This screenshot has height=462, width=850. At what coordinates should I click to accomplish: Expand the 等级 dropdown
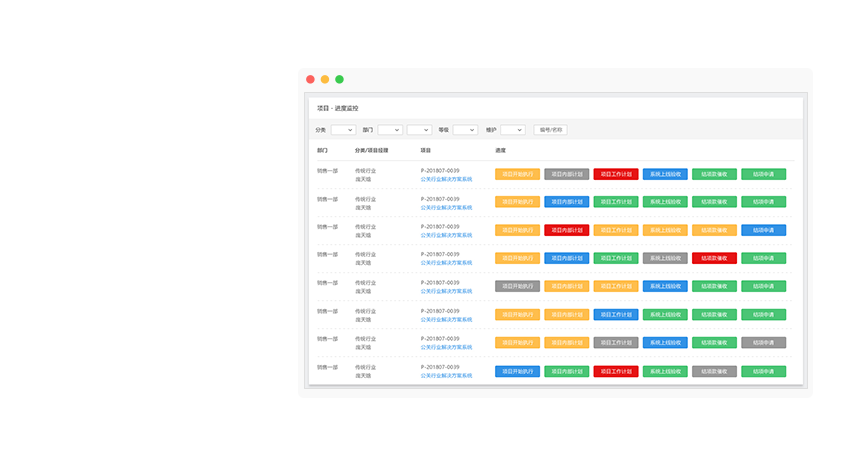[465, 130]
